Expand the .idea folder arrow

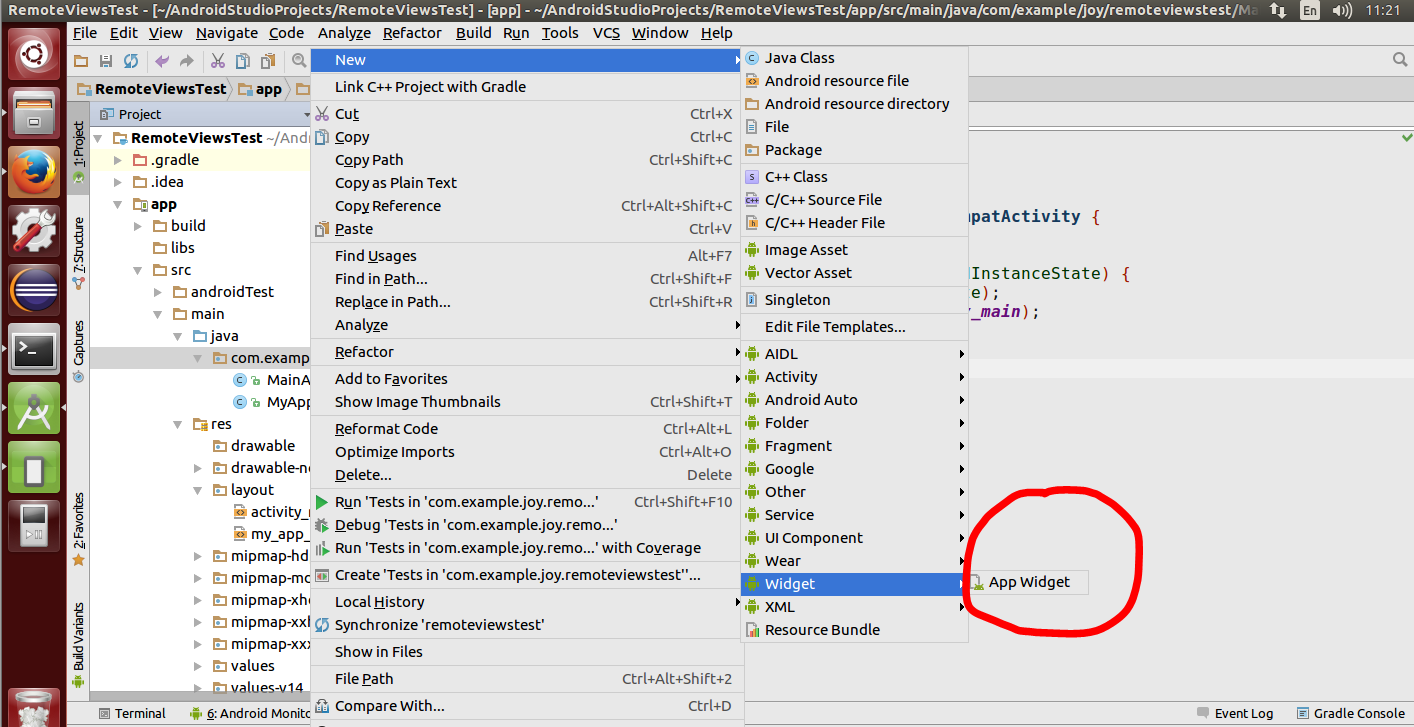click(118, 182)
